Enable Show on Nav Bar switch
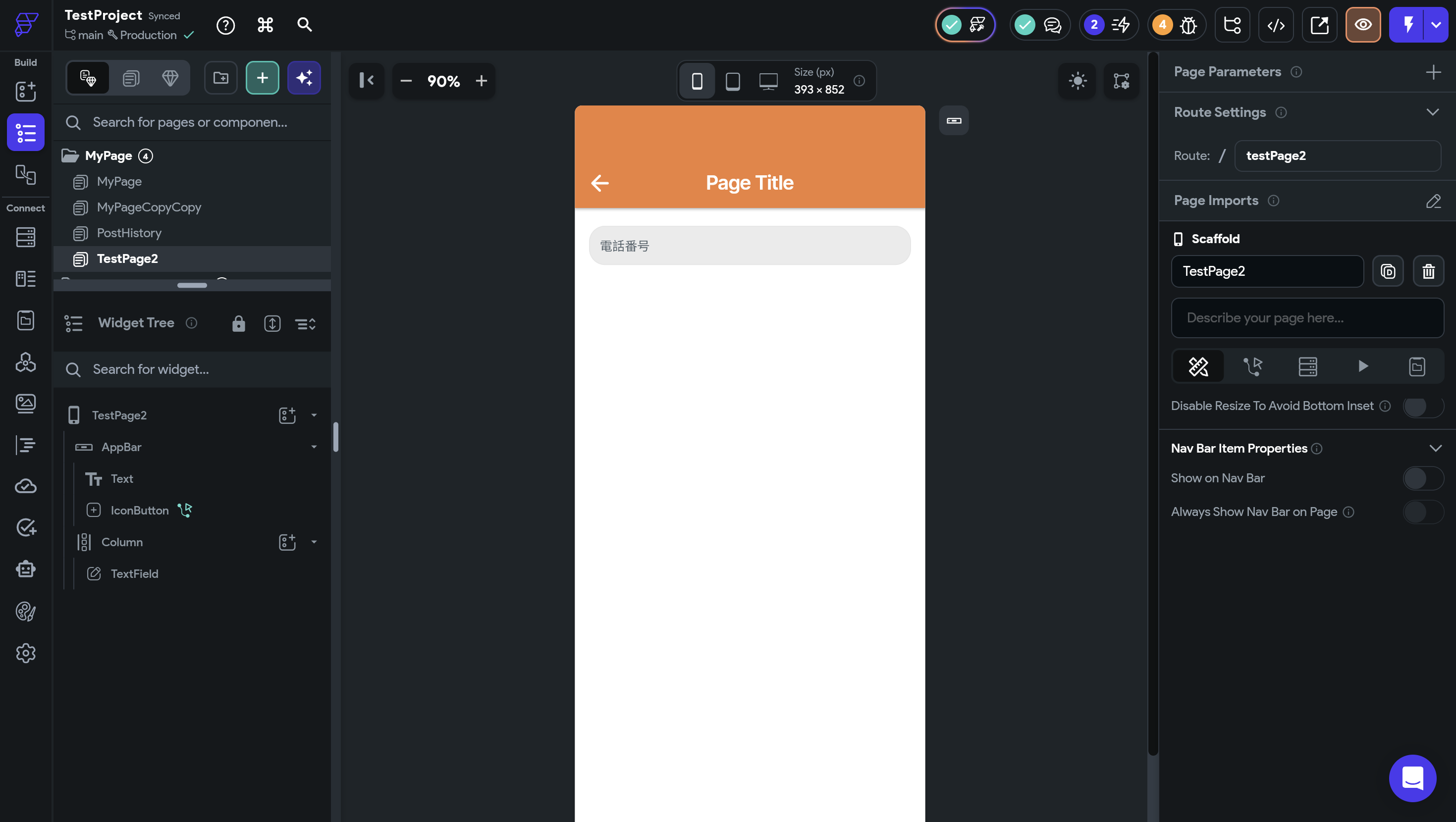 pyautogui.click(x=1423, y=478)
